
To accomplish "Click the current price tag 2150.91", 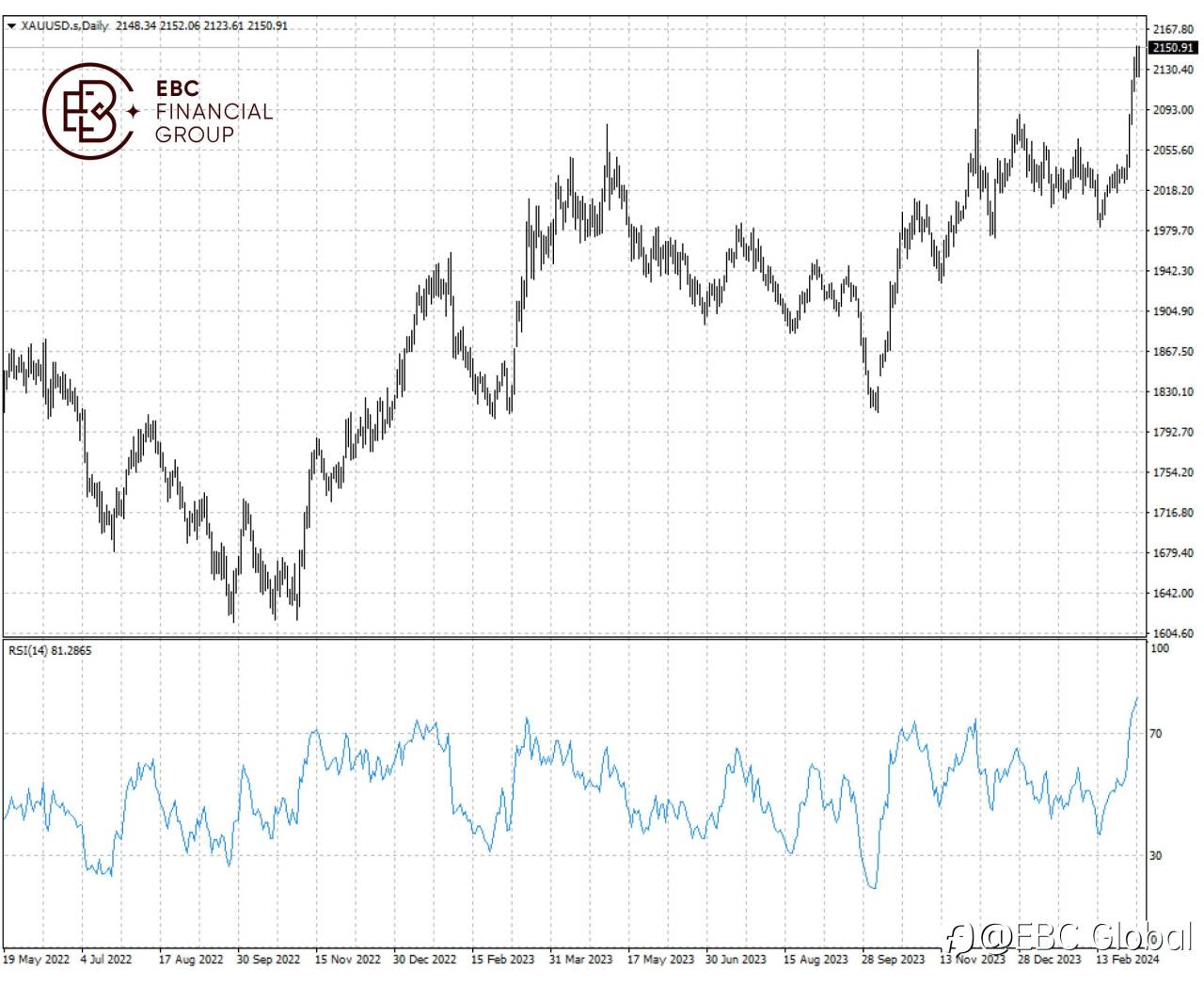I will tap(1173, 48).
